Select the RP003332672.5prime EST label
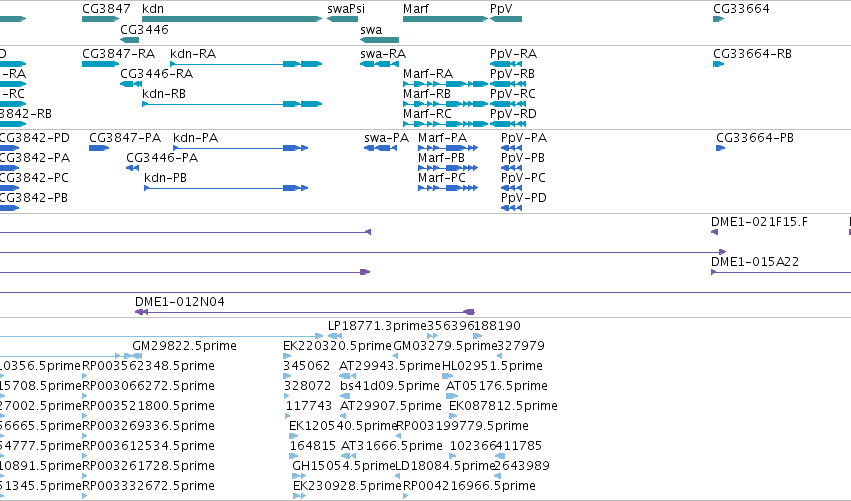Screen dimensions: 851x501 148,486
